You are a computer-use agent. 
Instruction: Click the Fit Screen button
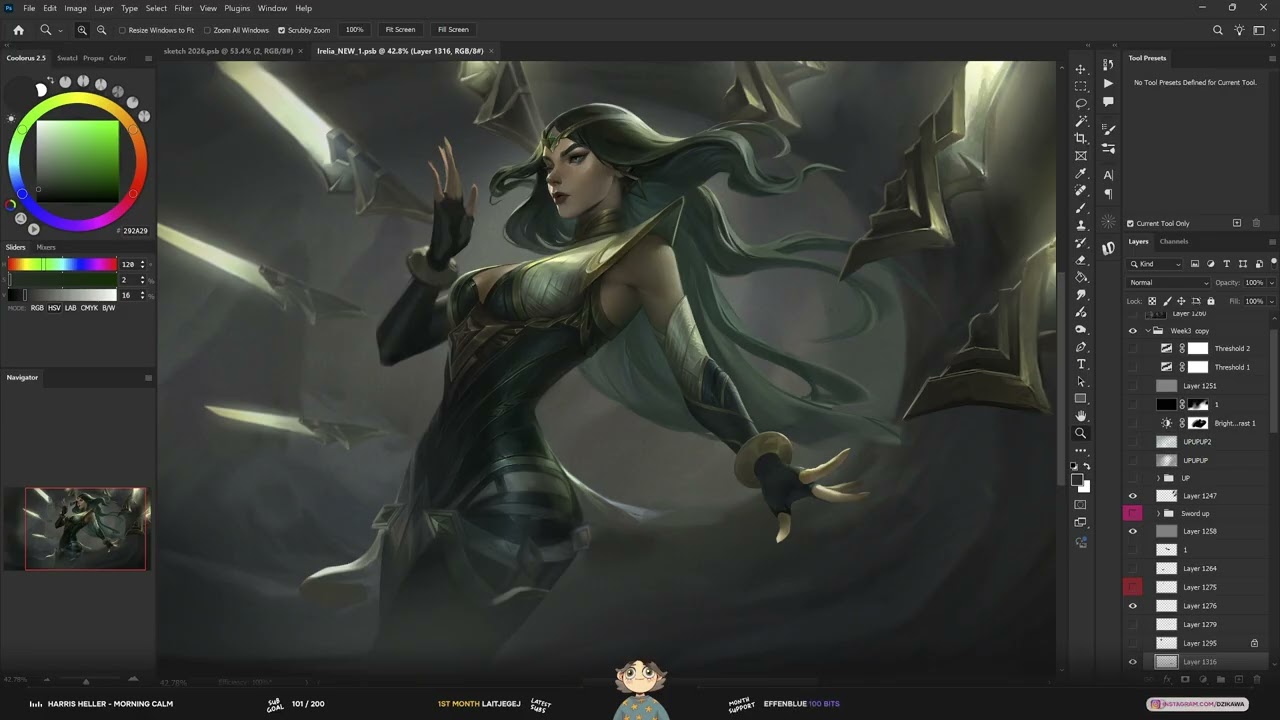click(x=400, y=30)
